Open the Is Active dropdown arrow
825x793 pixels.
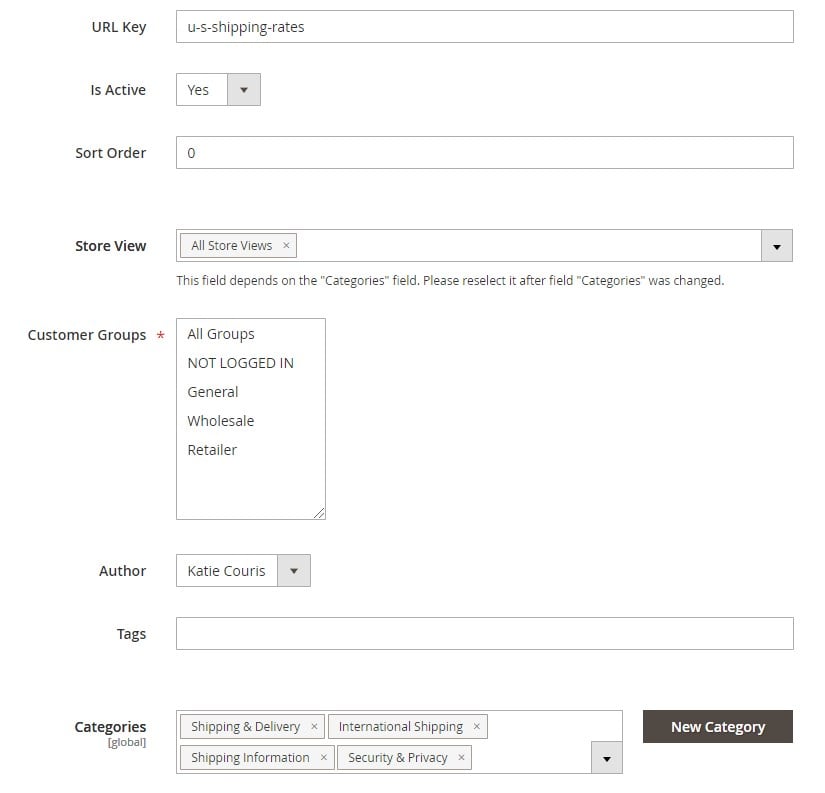(x=244, y=90)
